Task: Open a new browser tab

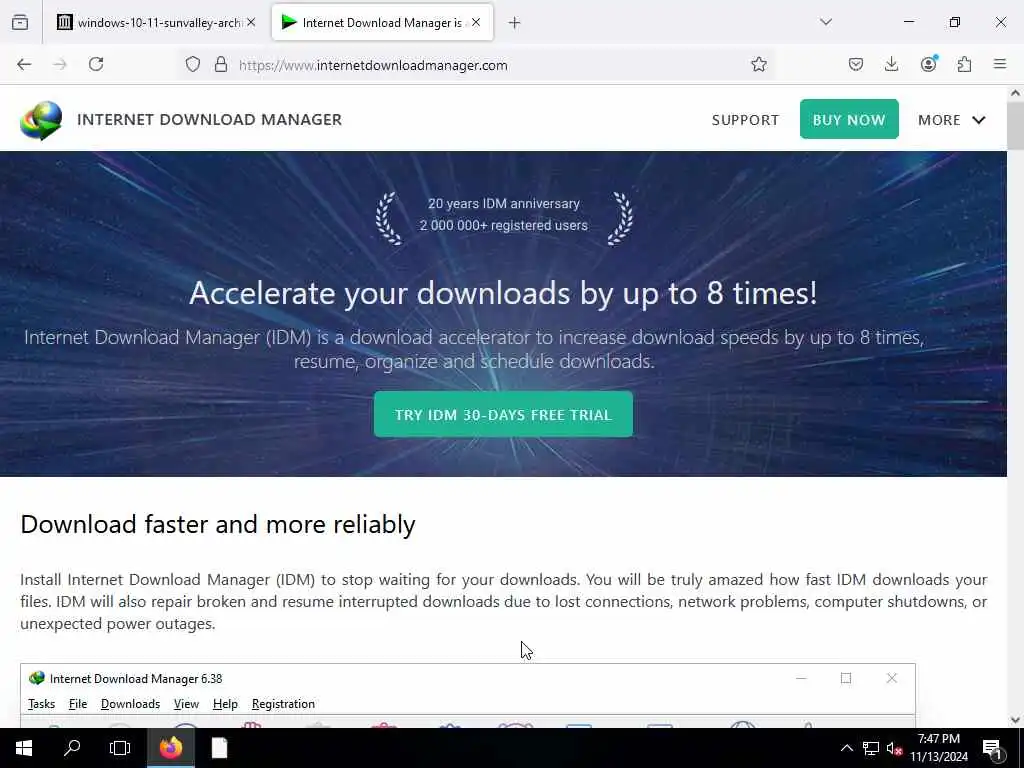Action: coord(515,23)
